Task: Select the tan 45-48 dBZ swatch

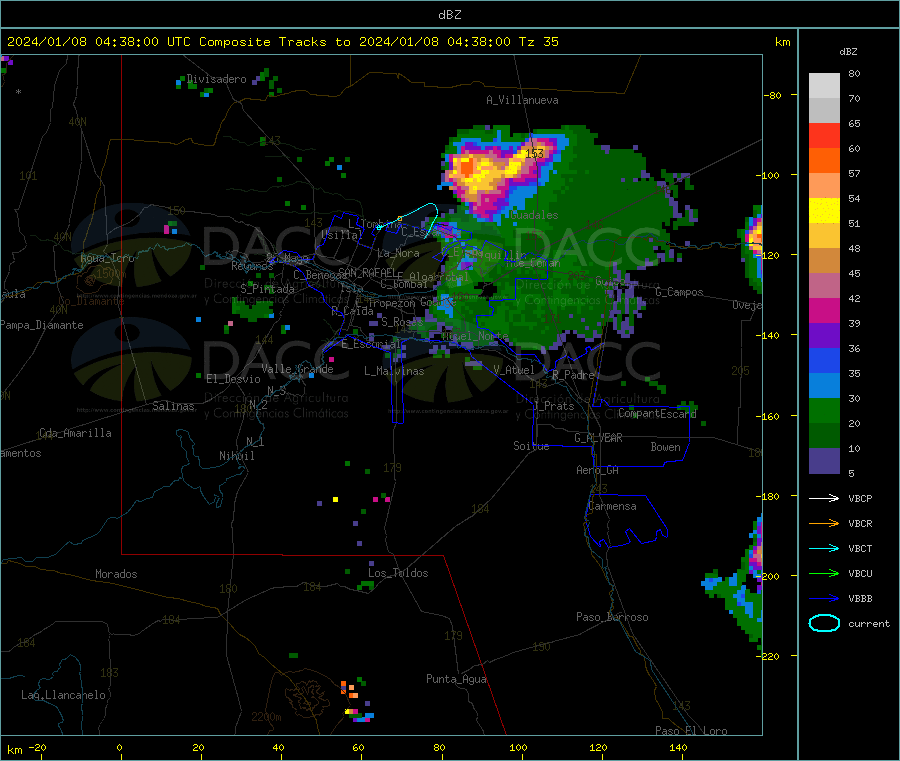Action: click(x=824, y=261)
